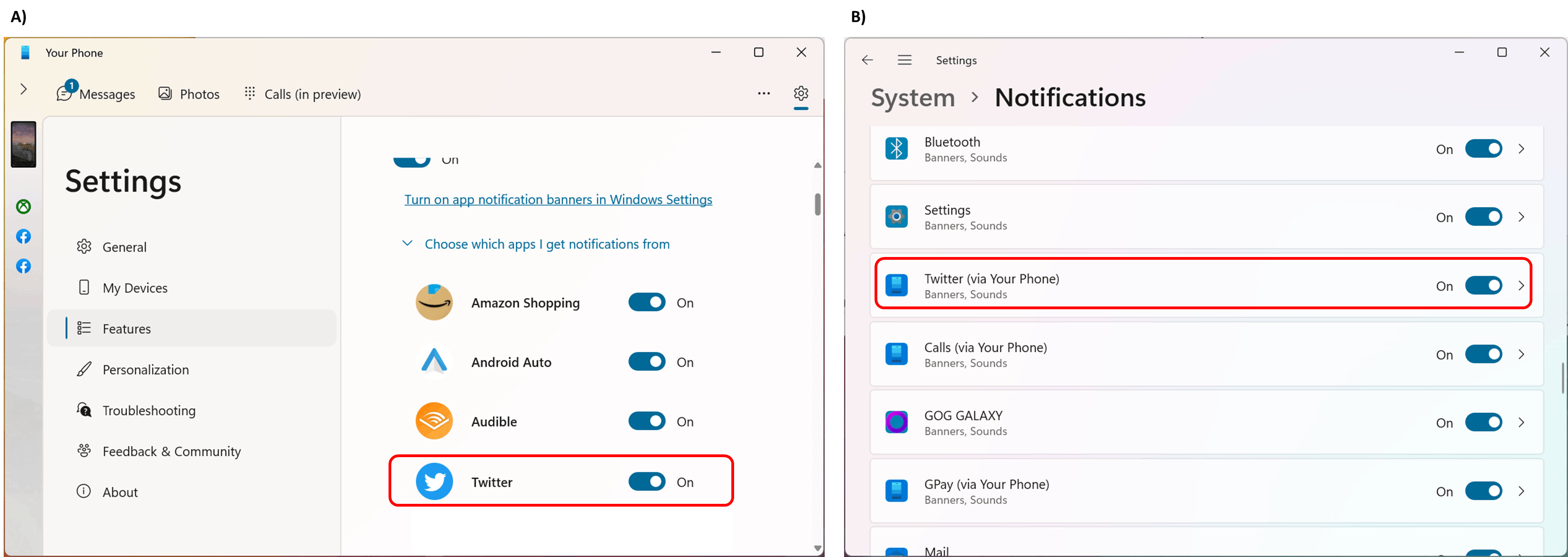Viewport: 1568px width, 557px height.
Task: Open General settings section
Action: pos(124,246)
